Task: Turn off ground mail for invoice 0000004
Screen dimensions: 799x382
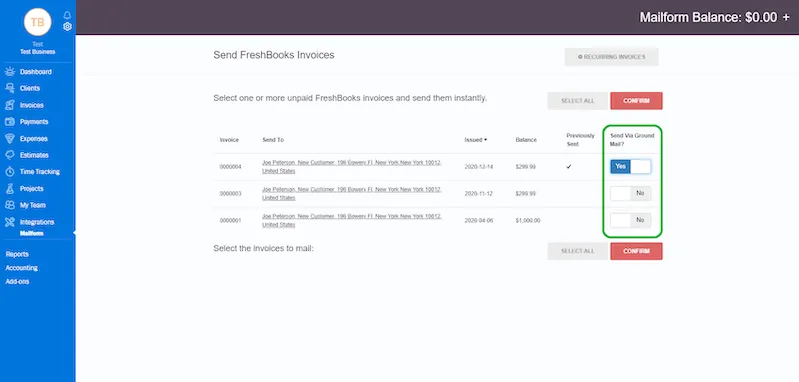Action: pyautogui.click(x=630, y=167)
